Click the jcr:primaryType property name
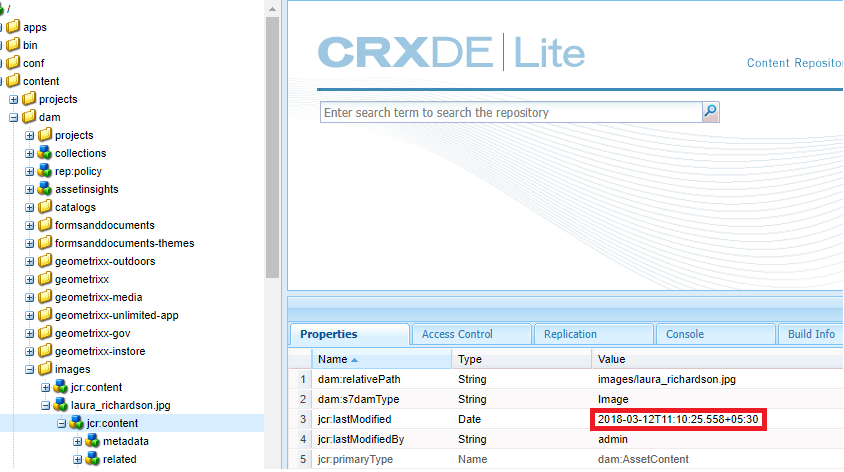The height and width of the screenshot is (472, 844). [x=355, y=459]
